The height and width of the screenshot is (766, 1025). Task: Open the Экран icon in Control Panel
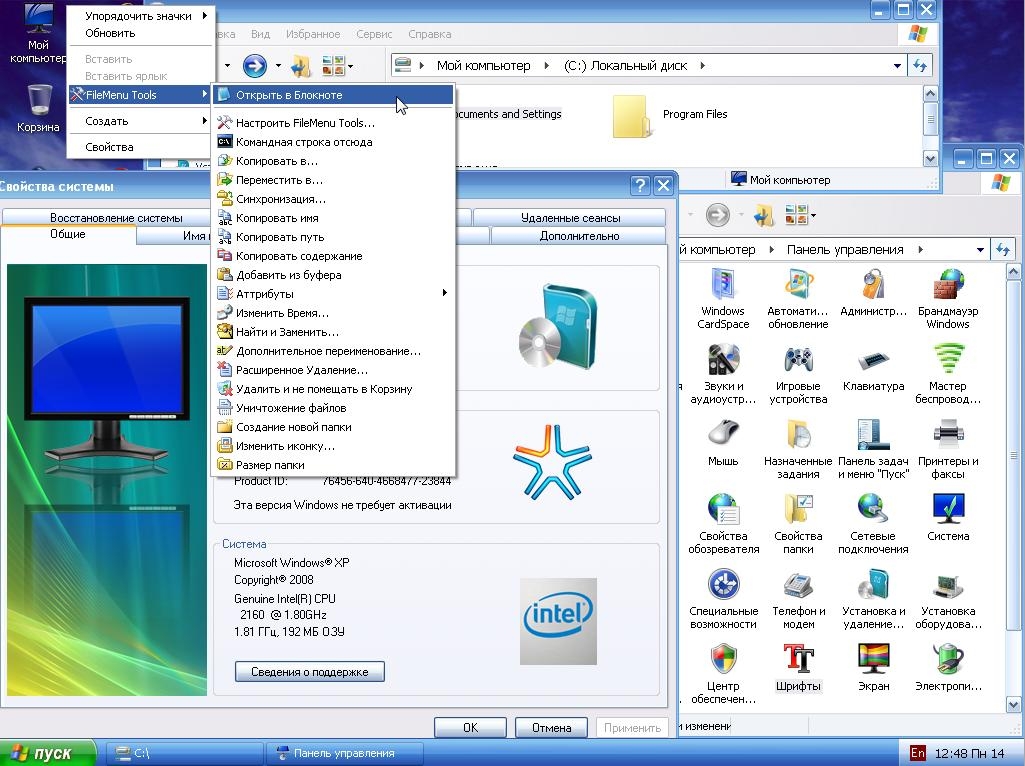coord(873,668)
